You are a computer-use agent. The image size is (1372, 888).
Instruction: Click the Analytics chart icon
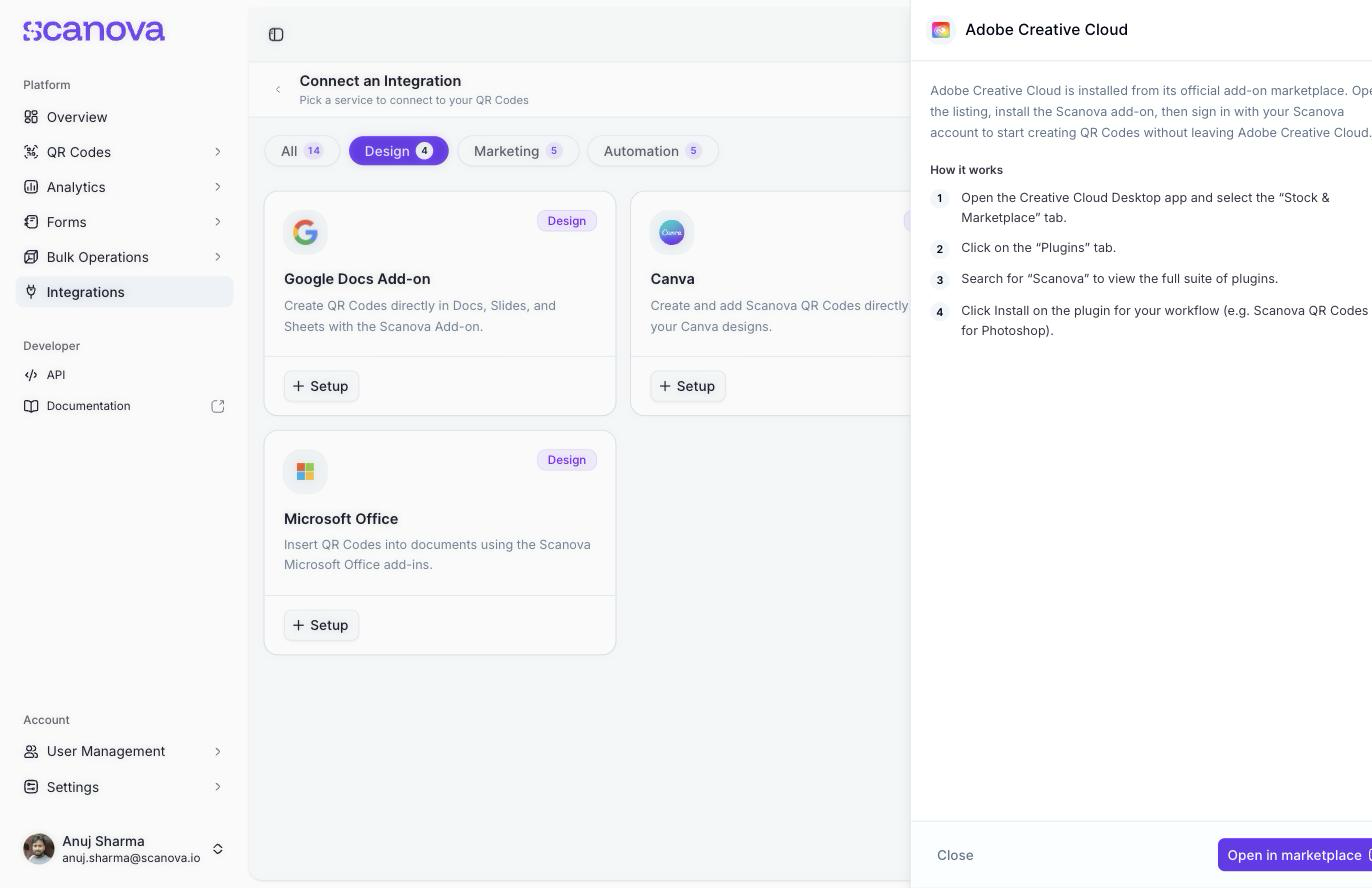(x=31, y=187)
